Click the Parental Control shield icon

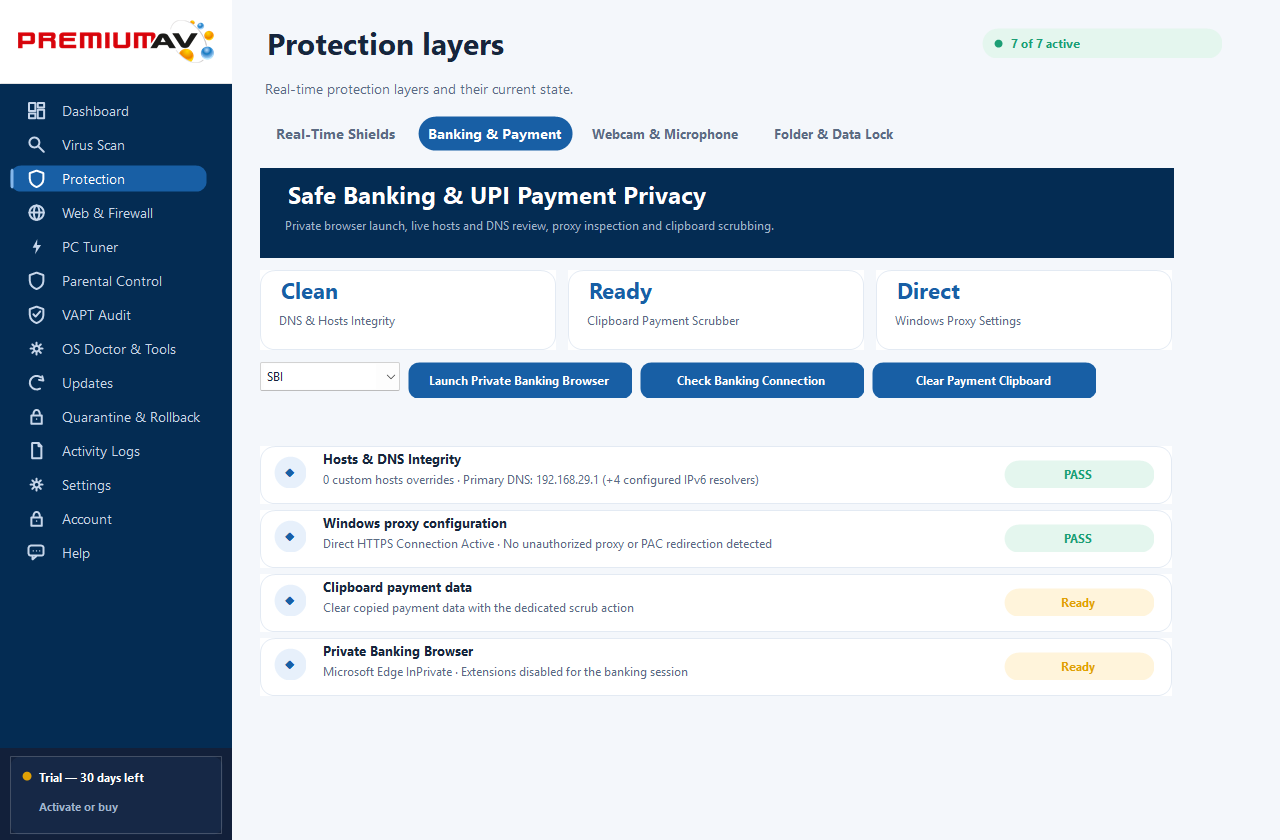pos(36,281)
